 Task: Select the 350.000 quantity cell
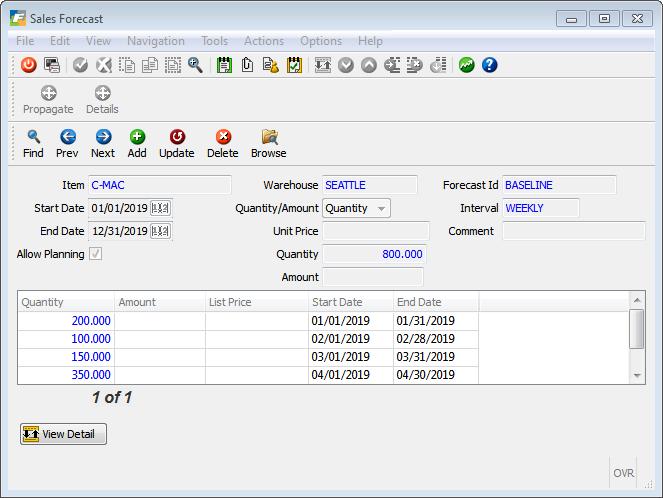tap(66, 375)
